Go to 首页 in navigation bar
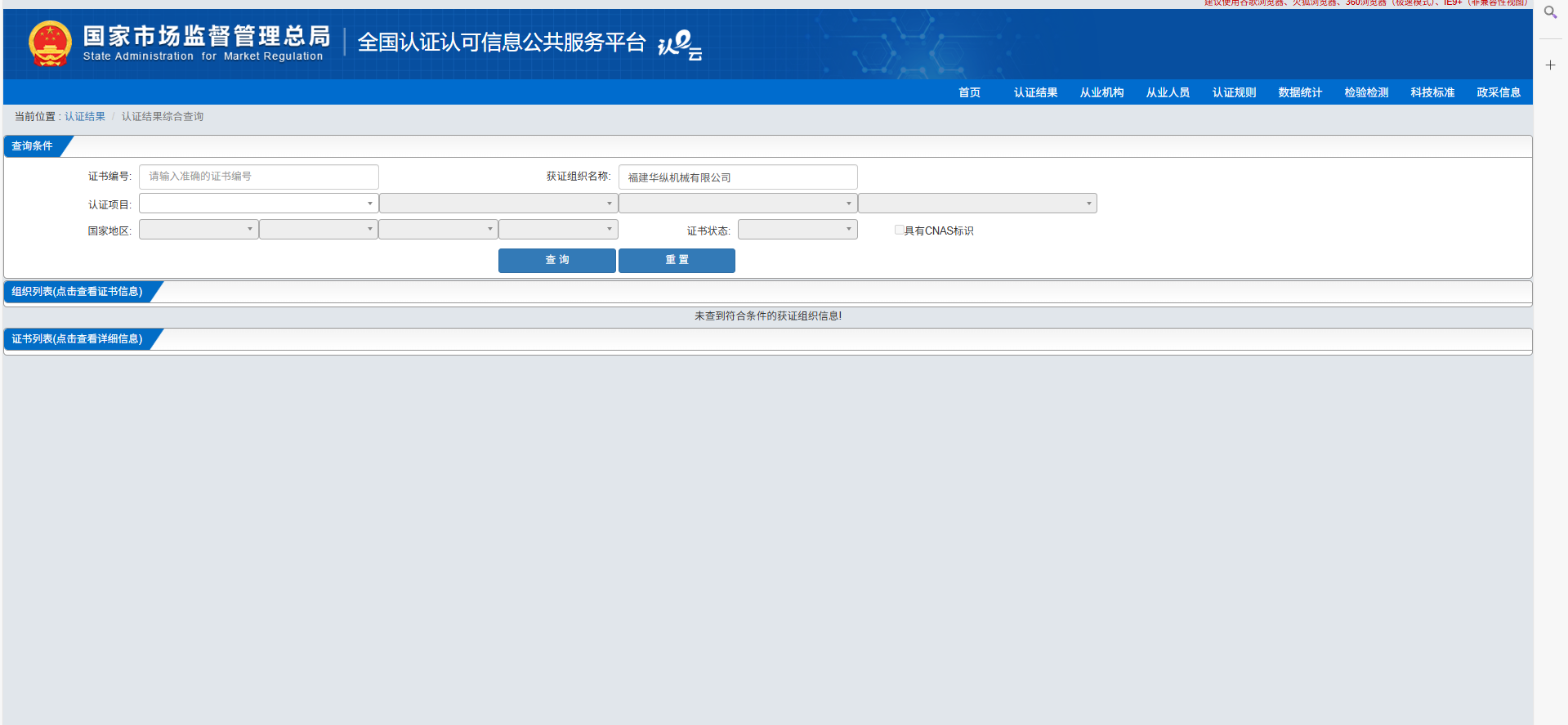 (969, 92)
